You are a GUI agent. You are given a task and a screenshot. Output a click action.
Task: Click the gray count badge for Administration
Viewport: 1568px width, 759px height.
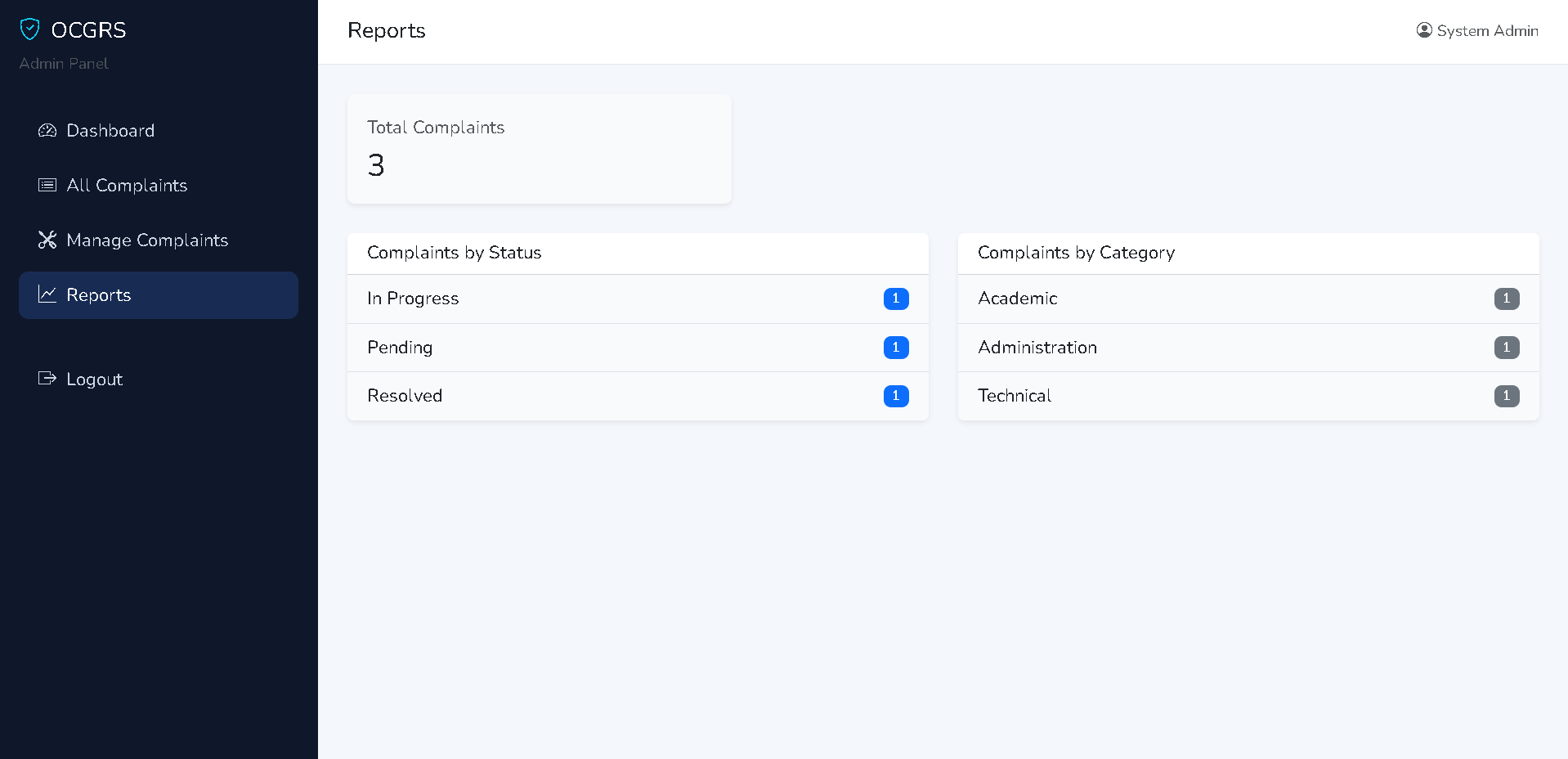[x=1507, y=348]
